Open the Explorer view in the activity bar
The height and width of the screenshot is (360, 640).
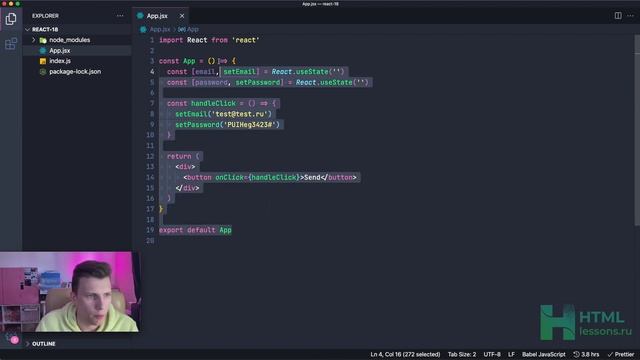(11, 19)
